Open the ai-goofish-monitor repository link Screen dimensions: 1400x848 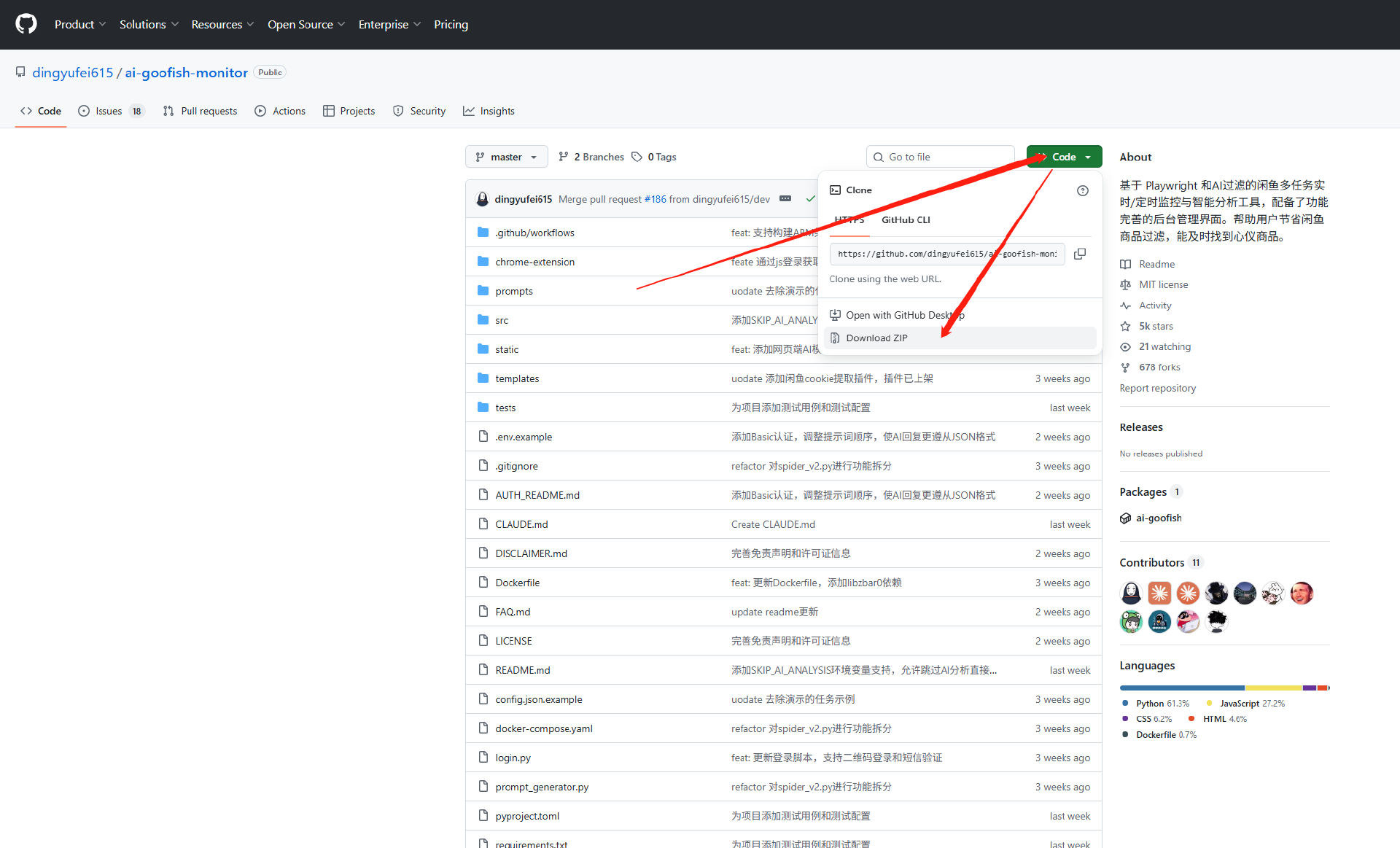pyautogui.click(x=187, y=72)
